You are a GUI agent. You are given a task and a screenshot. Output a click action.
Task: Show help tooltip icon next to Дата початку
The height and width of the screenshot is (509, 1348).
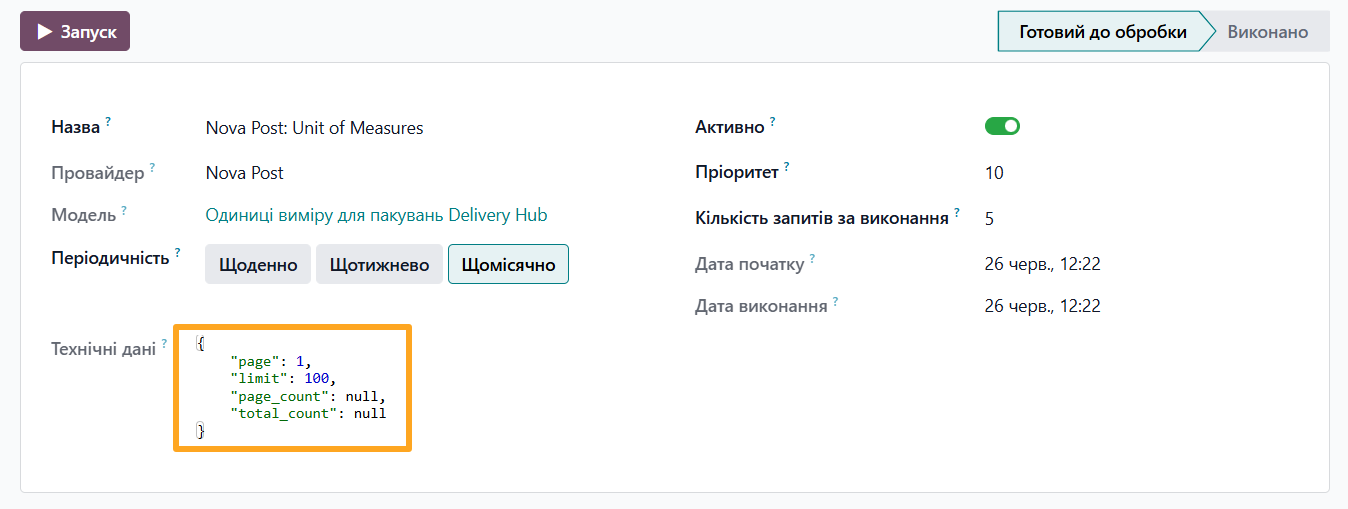(812, 259)
